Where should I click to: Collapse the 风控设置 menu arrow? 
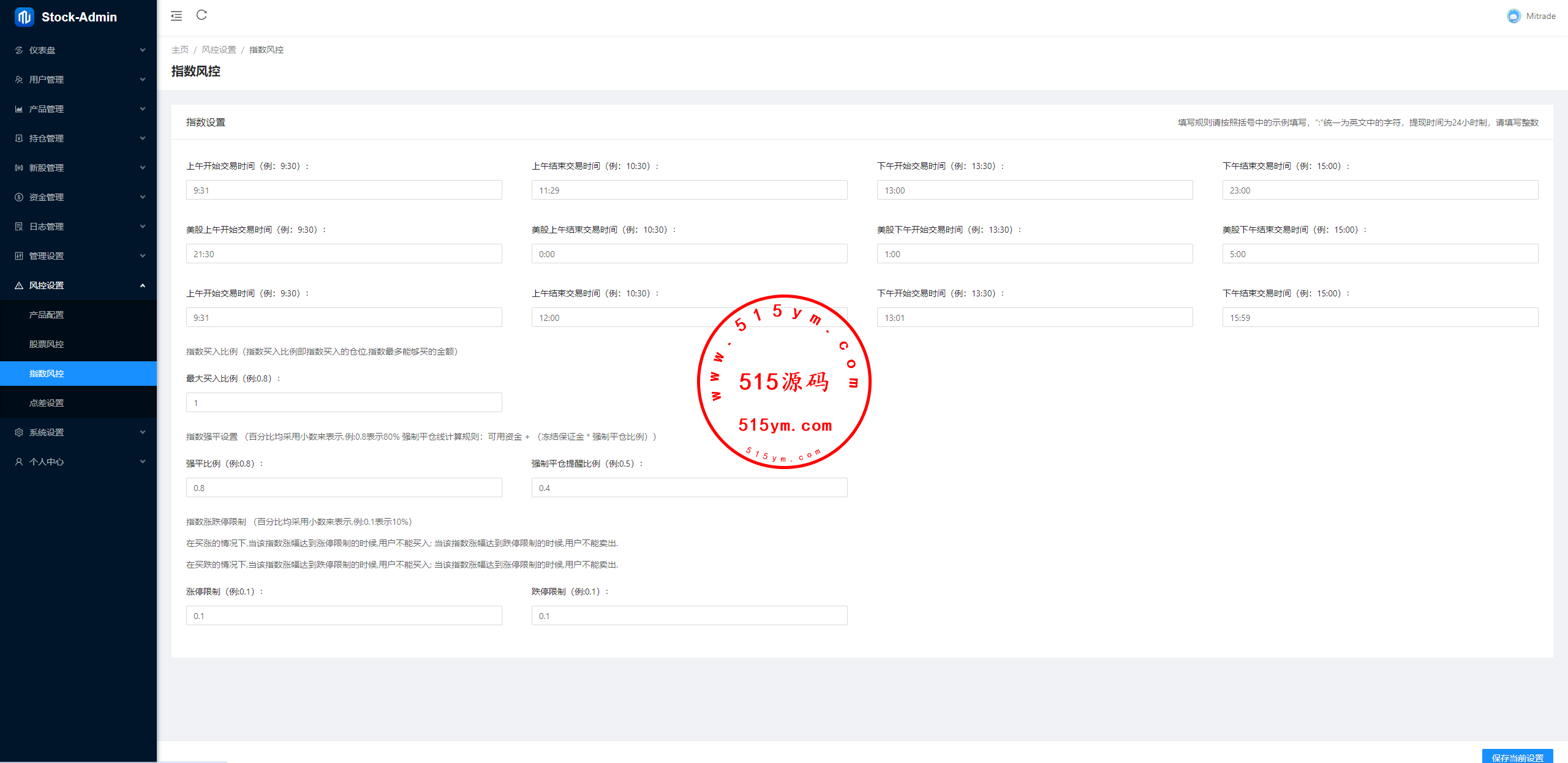click(x=143, y=285)
